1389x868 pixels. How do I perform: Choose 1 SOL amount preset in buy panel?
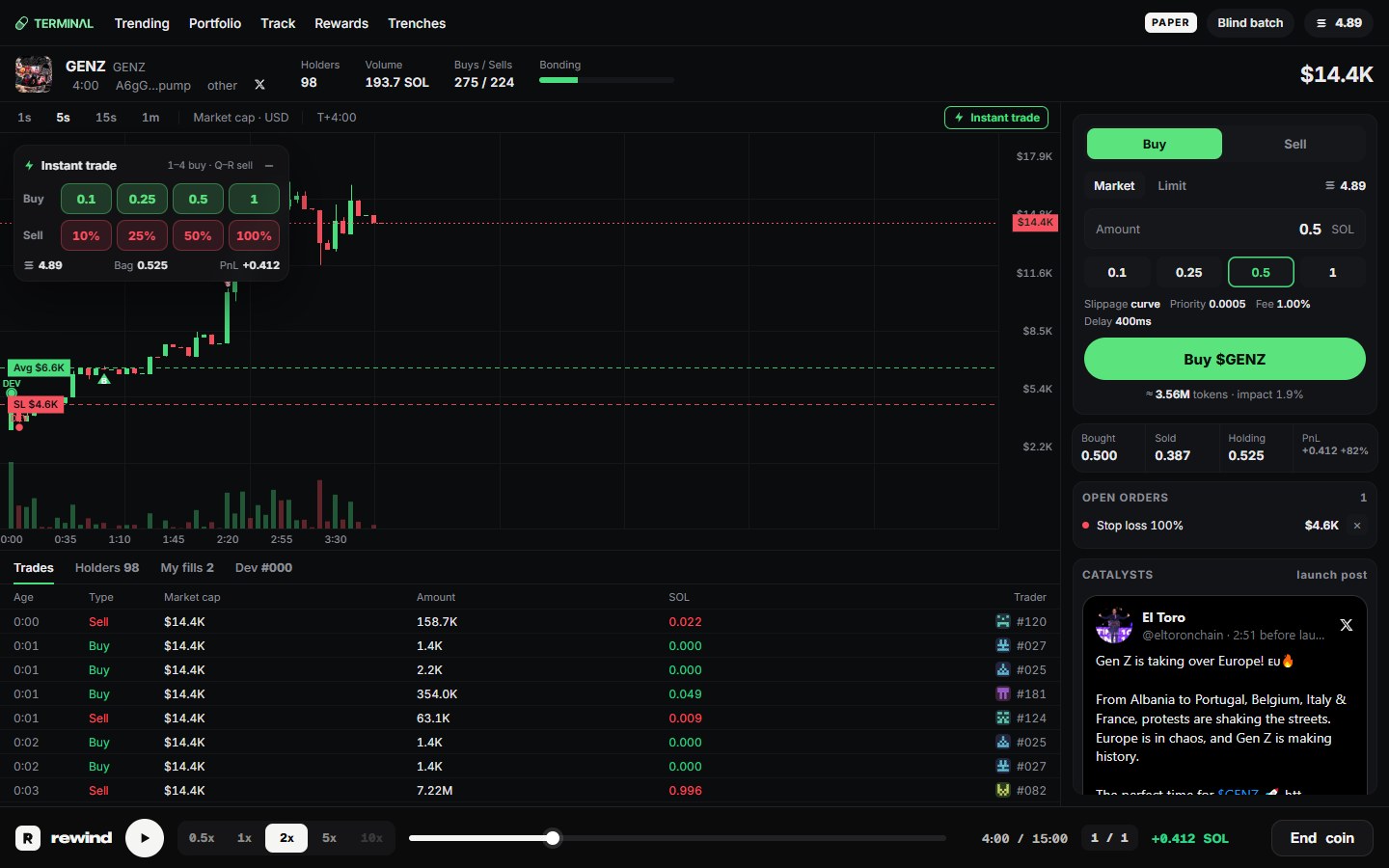1332,272
